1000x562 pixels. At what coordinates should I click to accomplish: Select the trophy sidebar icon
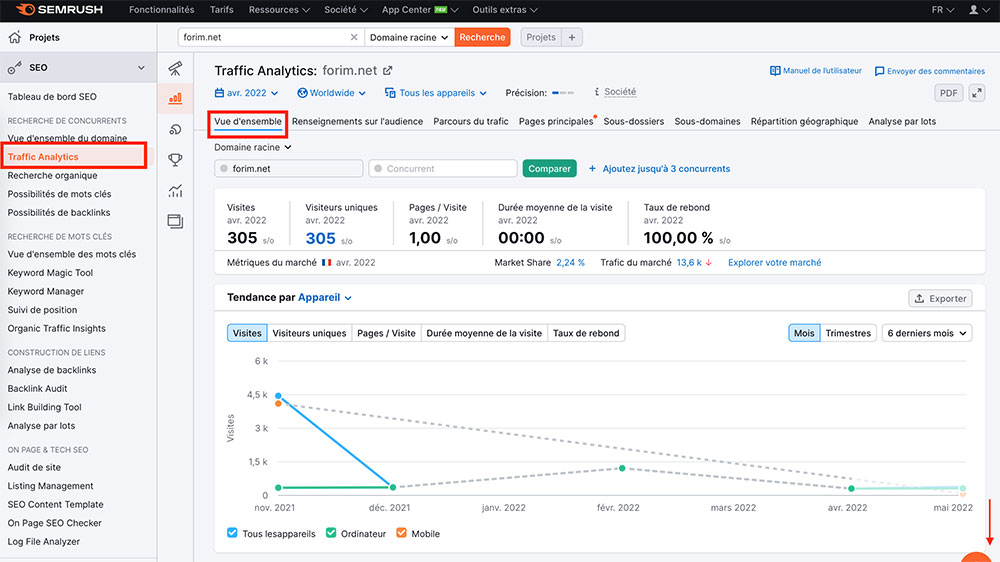coord(175,159)
